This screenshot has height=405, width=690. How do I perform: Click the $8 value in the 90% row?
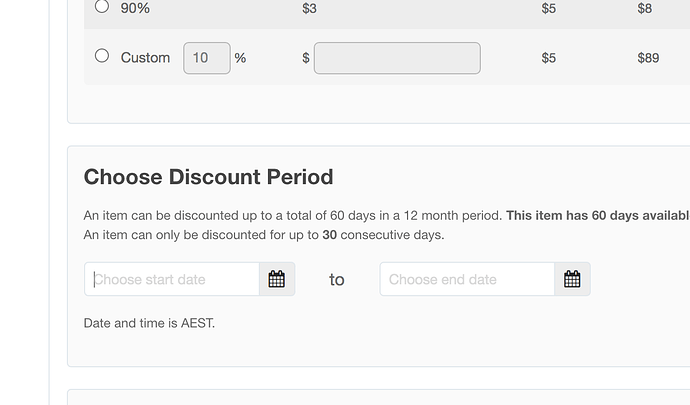coord(645,8)
